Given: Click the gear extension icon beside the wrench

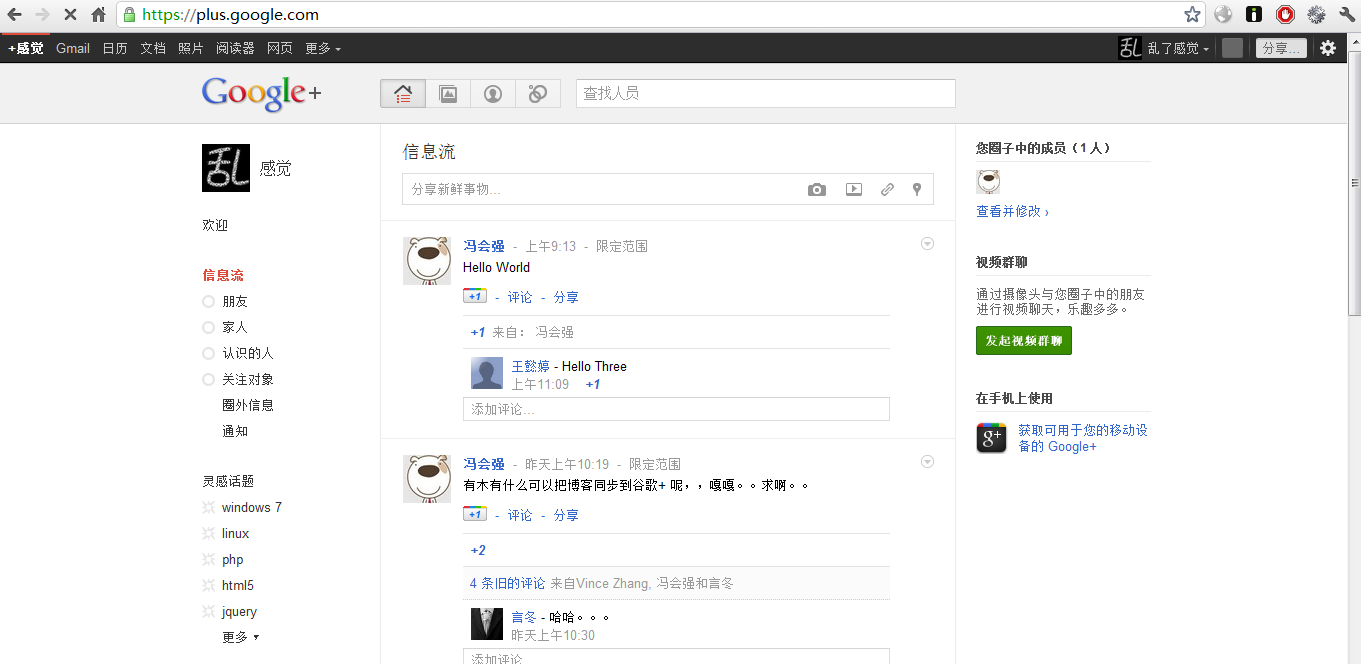Looking at the screenshot, I should (1316, 15).
